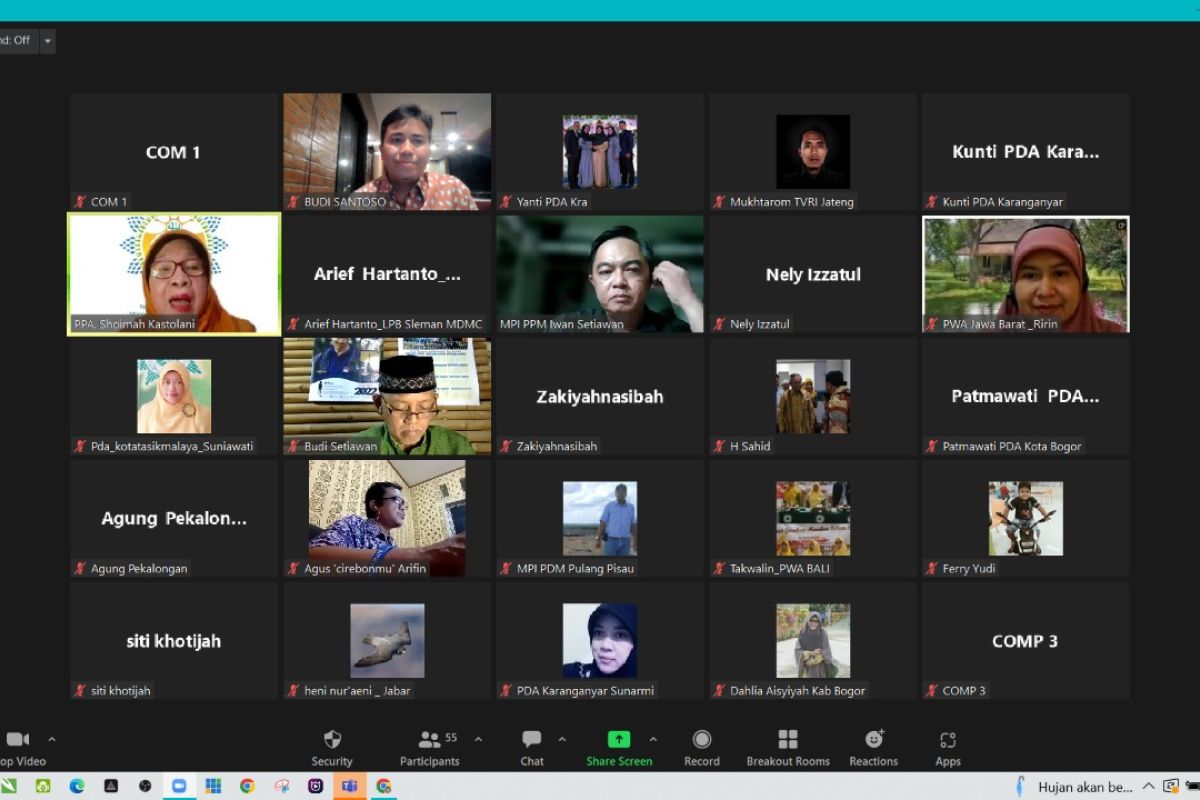Viewport: 1200px width, 800px height.
Task: Start recording with the Record button
Action: click(x=702, y=746)
